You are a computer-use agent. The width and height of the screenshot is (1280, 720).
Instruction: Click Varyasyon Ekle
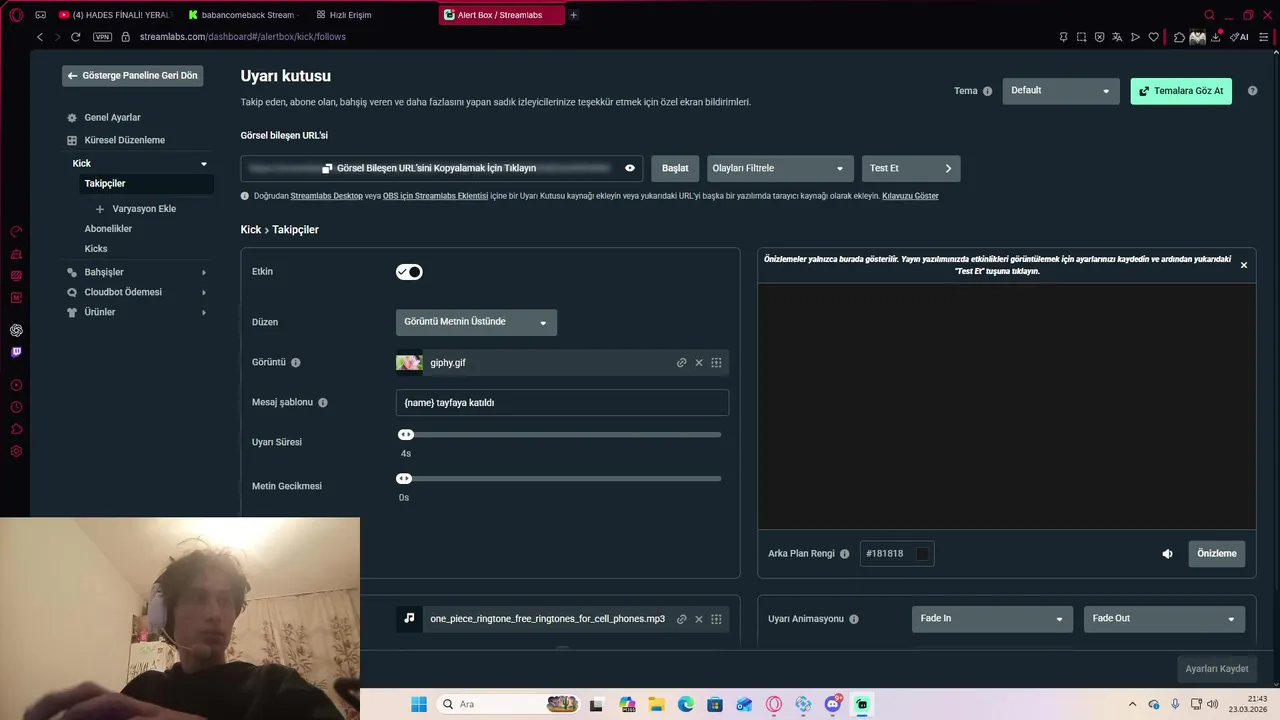135,209
